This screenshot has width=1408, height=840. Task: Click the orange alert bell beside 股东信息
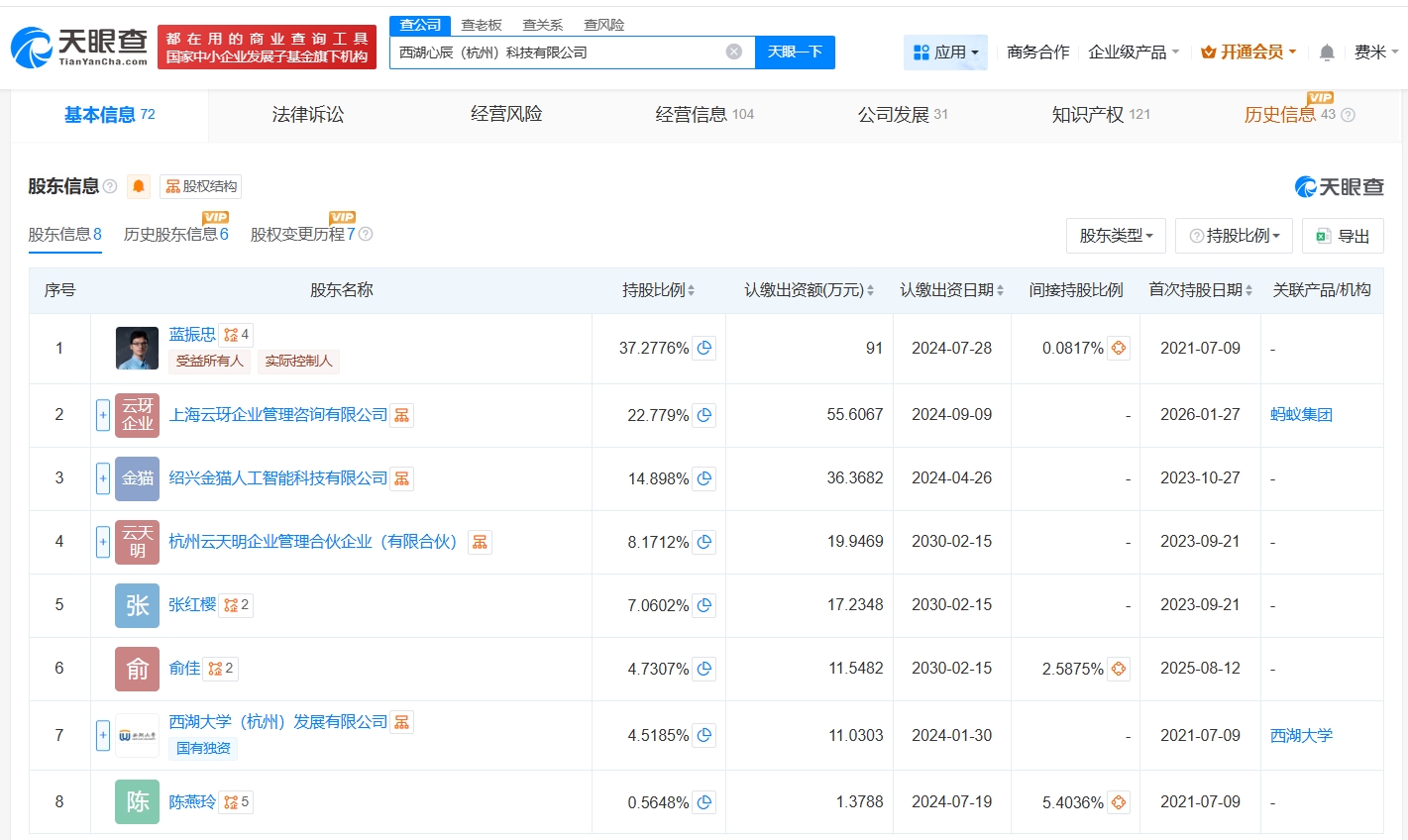pyautogui.click(x=139, y=186)
